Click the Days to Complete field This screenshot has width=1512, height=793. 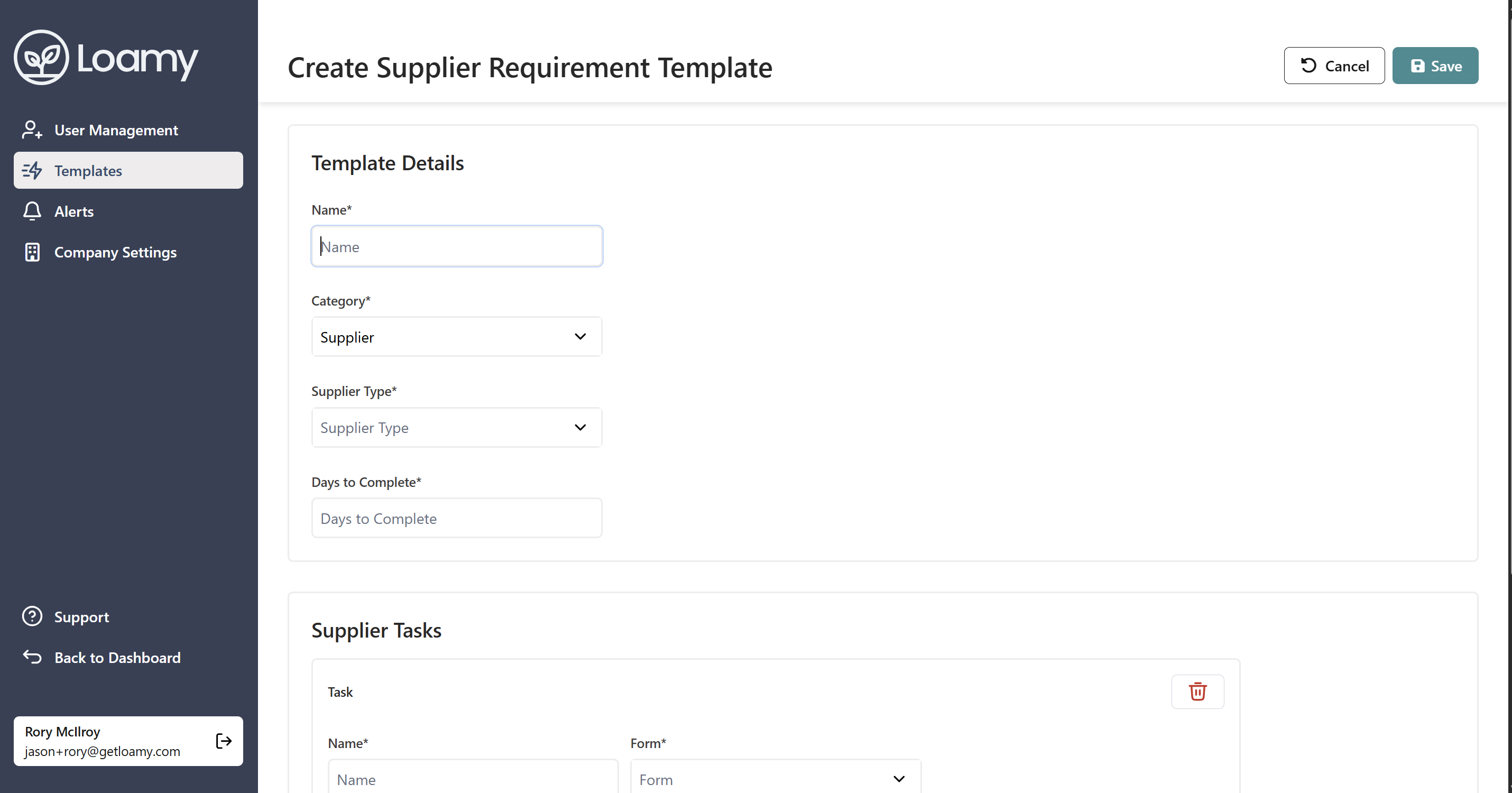(x=456, y=518)
